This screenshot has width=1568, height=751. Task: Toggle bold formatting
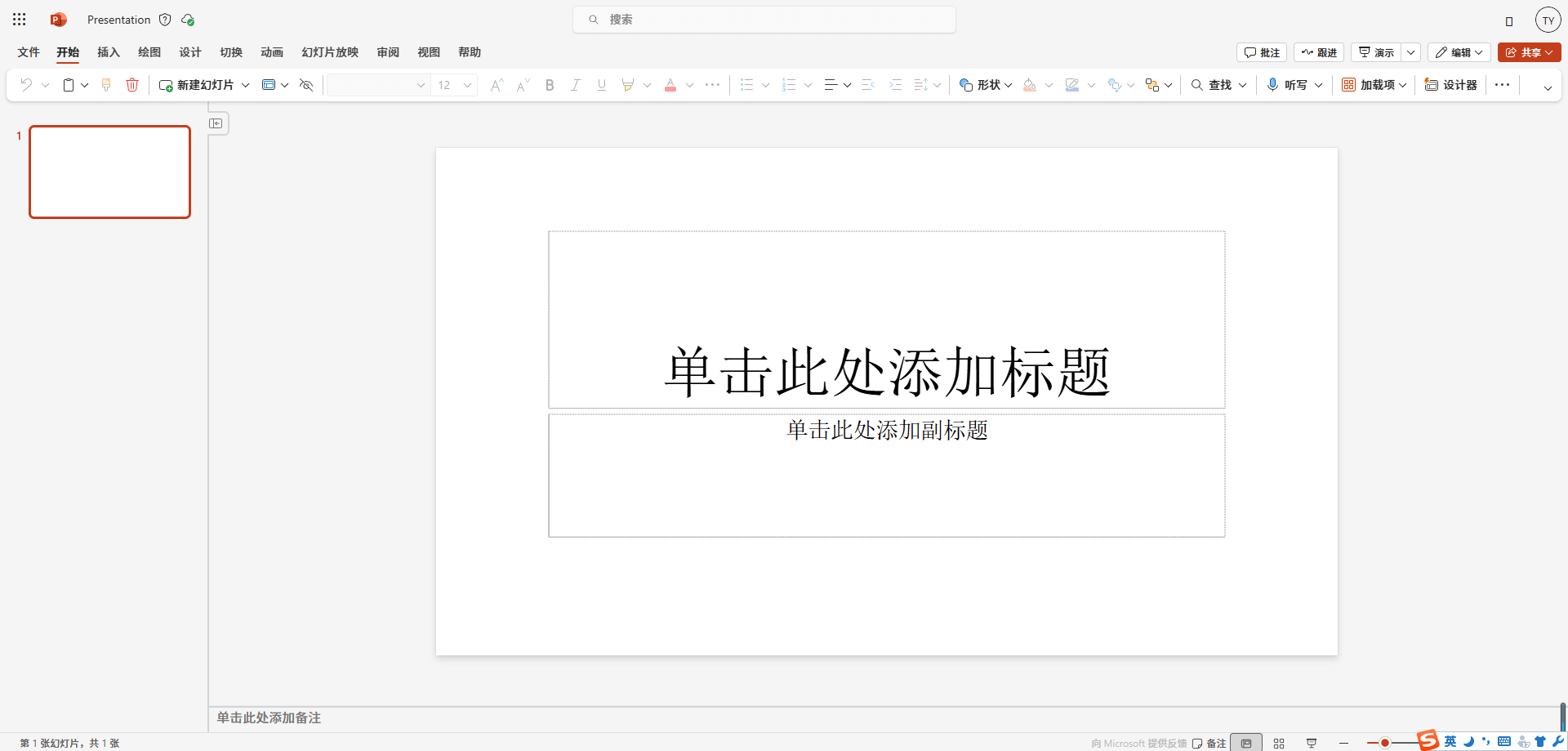550,85
